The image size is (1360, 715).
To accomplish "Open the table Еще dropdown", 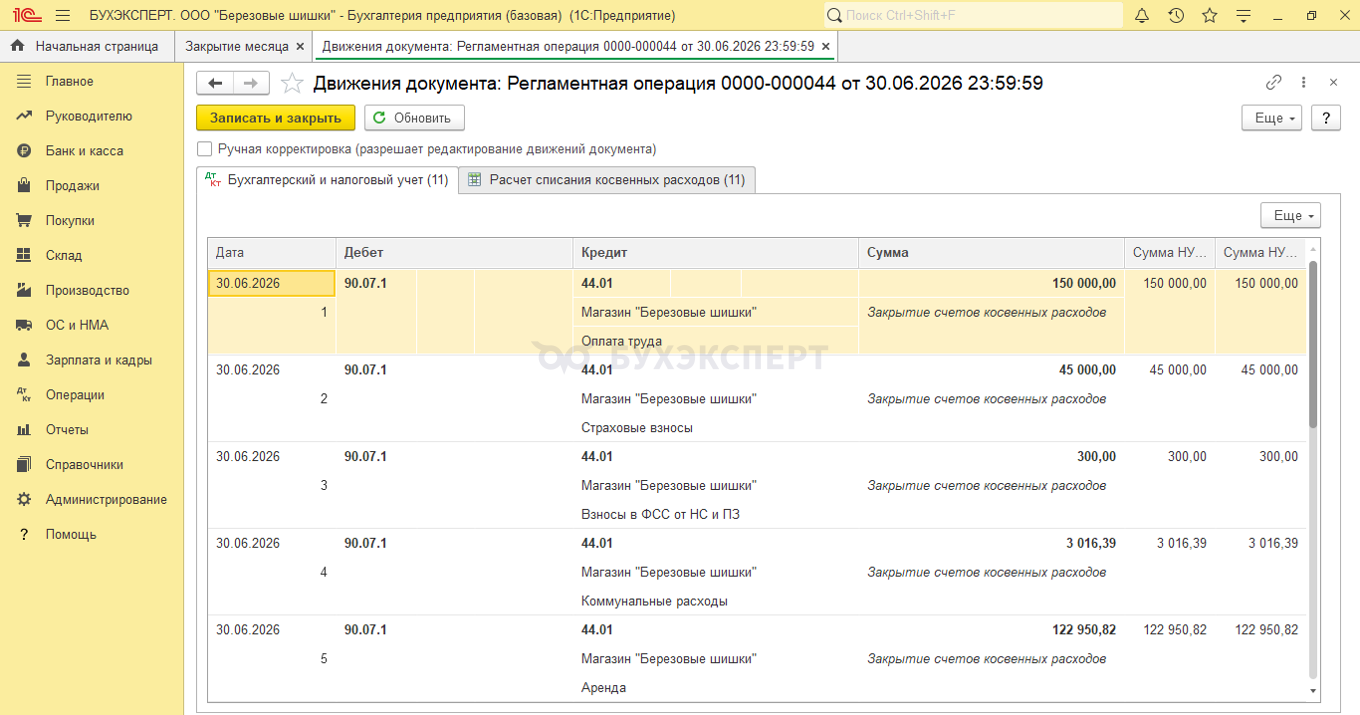I will click(x=1291, y=215).
